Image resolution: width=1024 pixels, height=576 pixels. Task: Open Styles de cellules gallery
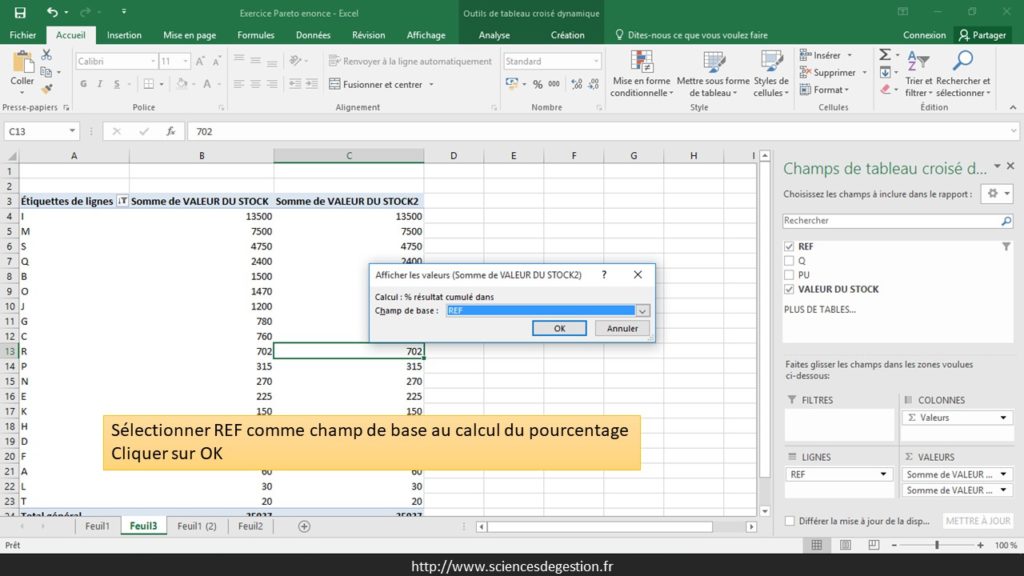771,63
